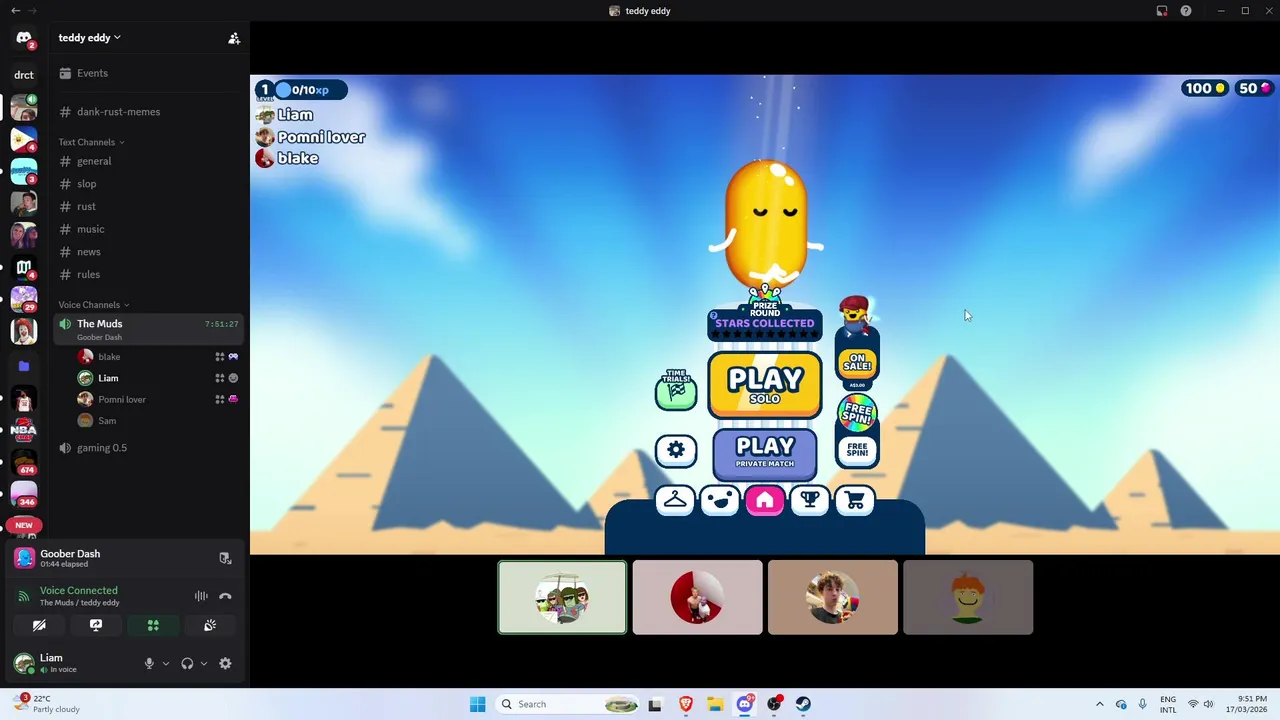Select Pomni lover in game player list
1280x720 pixels.
pyautogui.click(x=310, y=137)
